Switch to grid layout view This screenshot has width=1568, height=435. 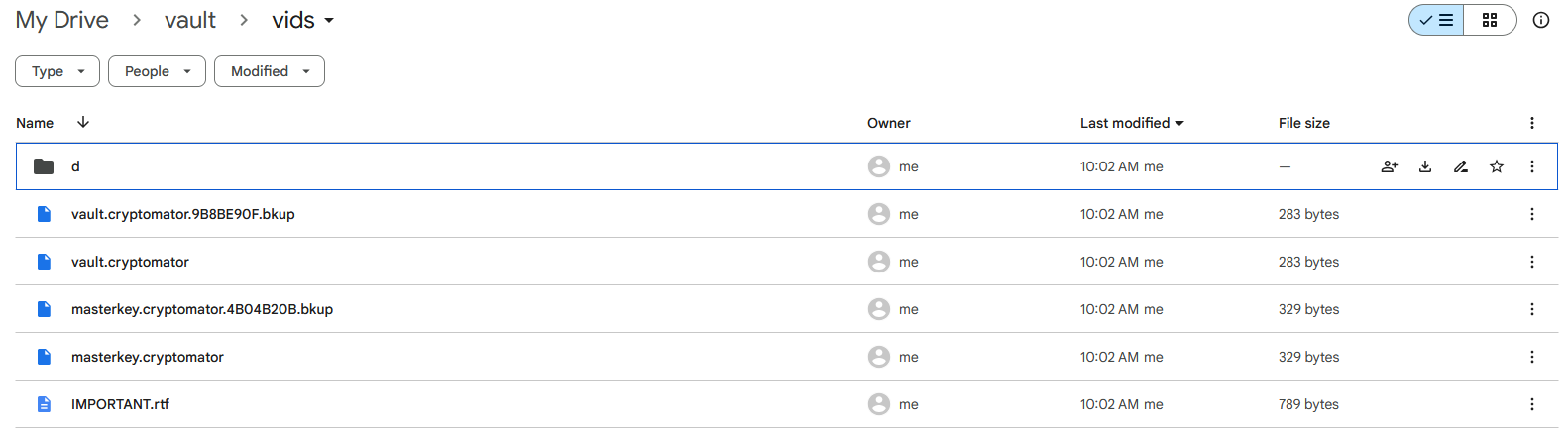pos(1490,20)
